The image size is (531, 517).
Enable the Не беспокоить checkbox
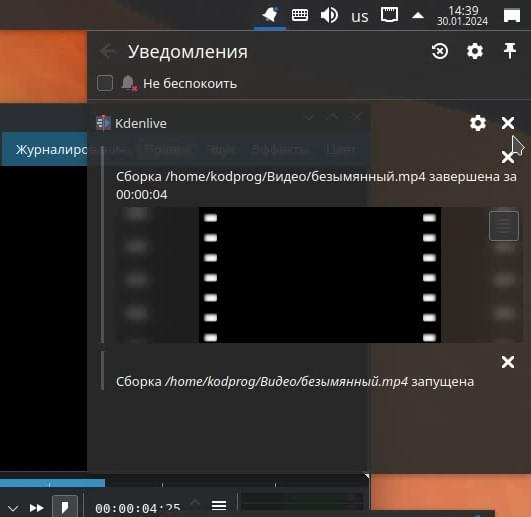[x=105, y=83]
